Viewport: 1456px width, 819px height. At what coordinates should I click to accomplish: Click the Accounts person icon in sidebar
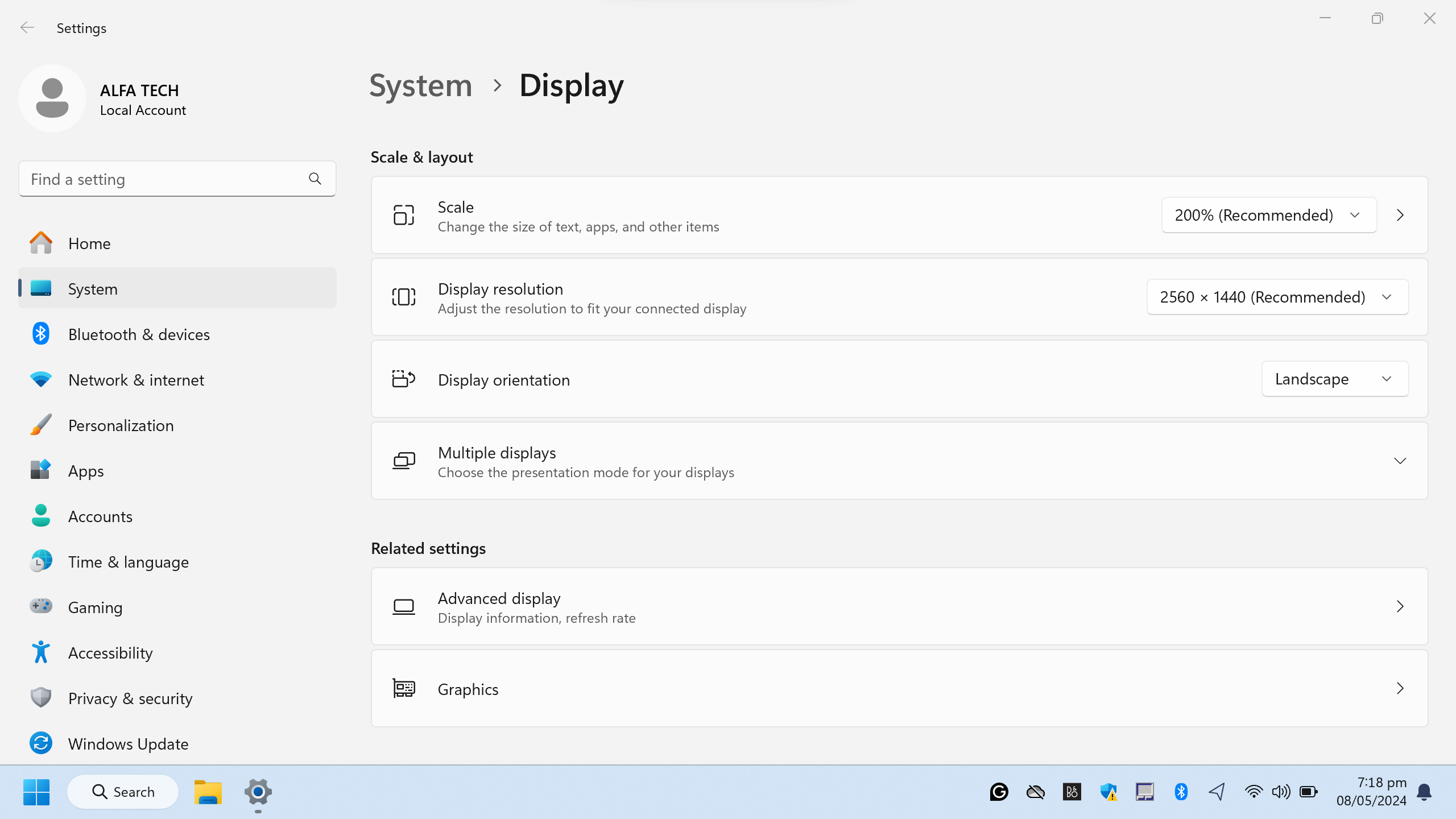[41, 516]
